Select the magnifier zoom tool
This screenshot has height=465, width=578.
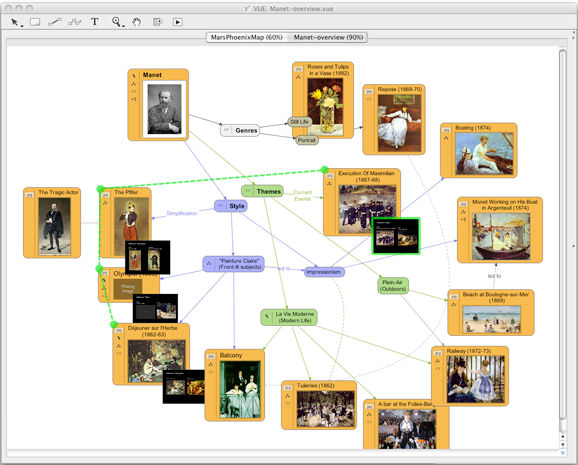coord(116,22)
